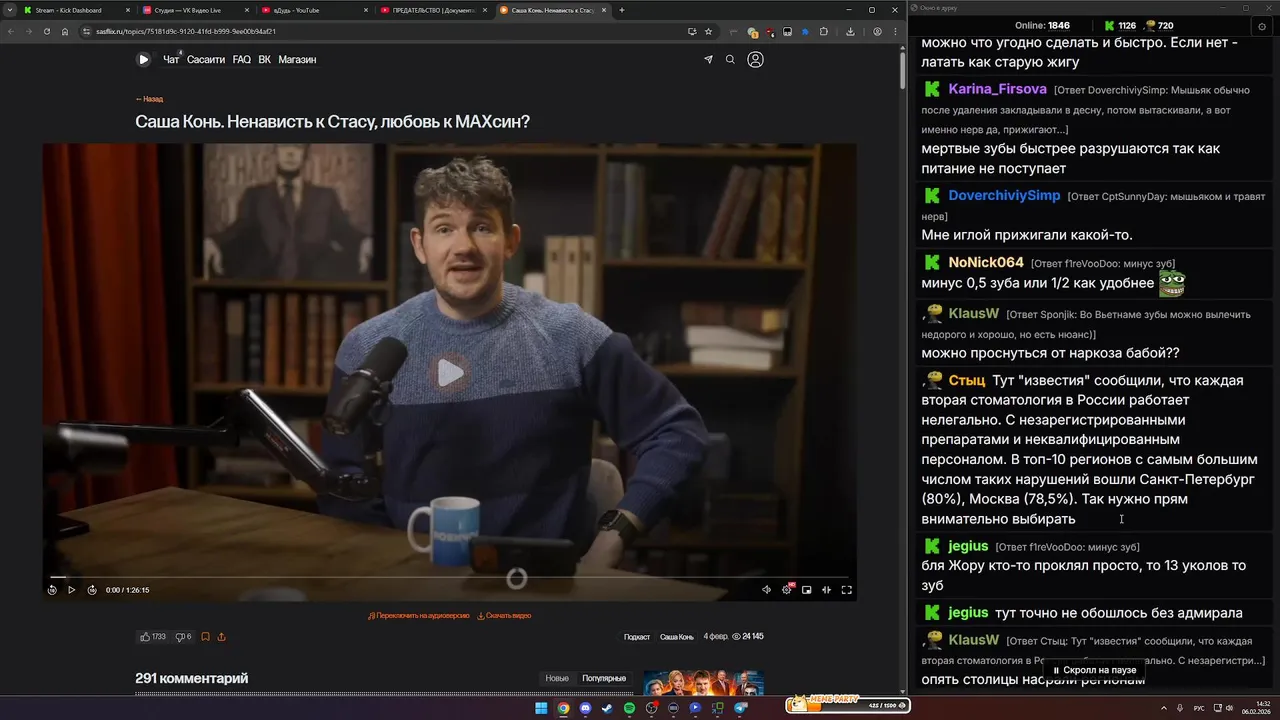Open Telegram from taskbar
Image resolution: width=1280 pixels, height=720 pixels.
741,708
